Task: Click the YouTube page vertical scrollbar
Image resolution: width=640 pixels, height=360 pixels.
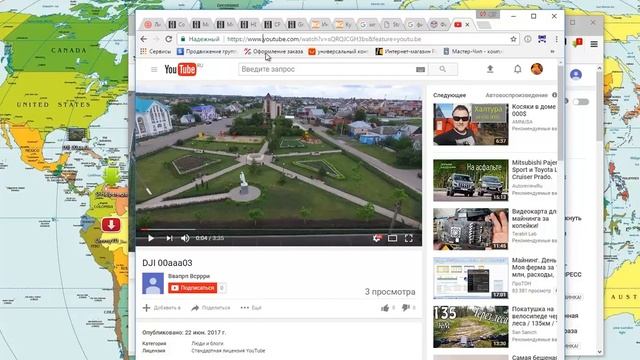Action: tap(560, 112)
